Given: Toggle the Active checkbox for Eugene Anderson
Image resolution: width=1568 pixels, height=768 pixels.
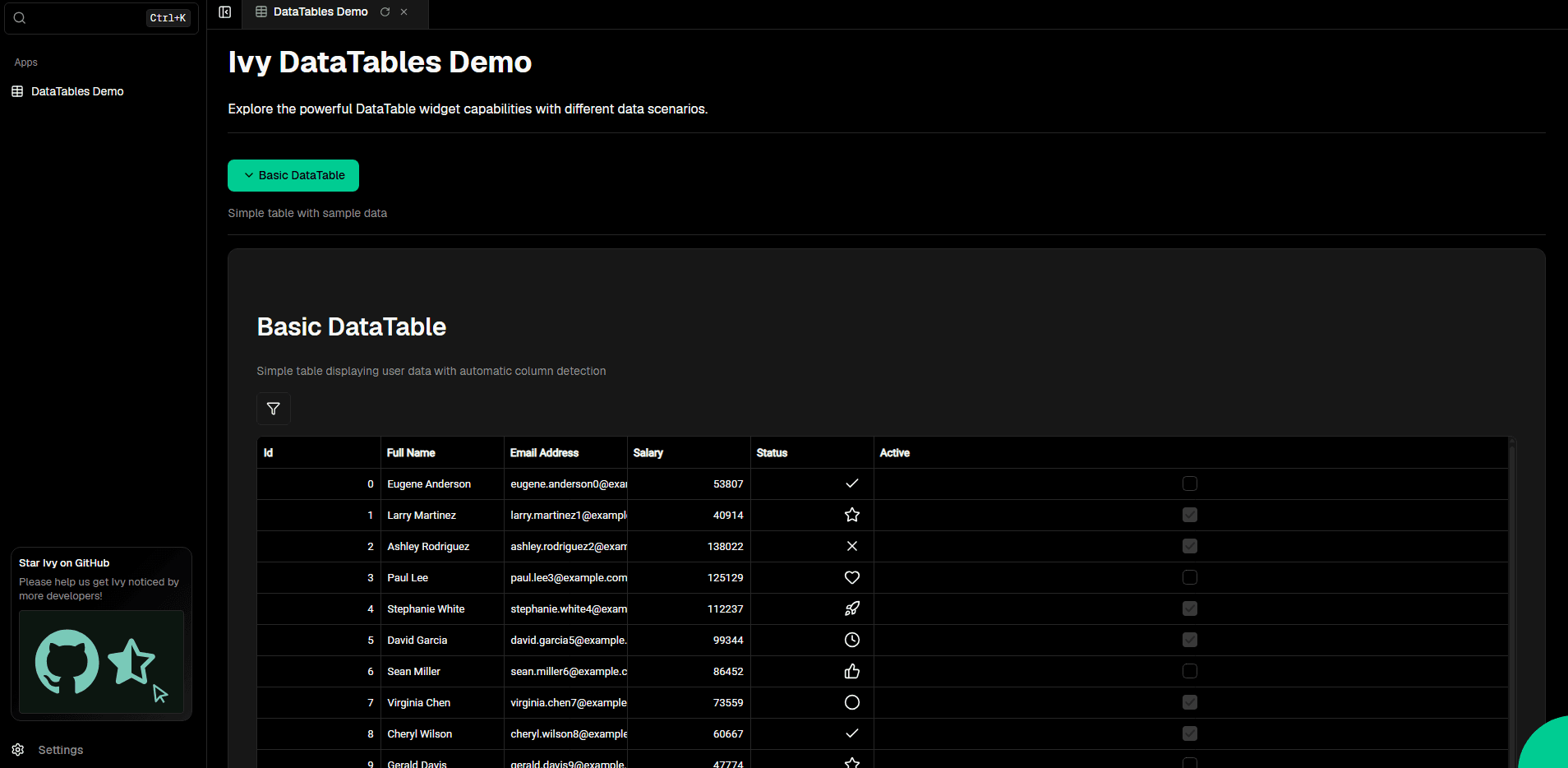Looking at the screenshot, I should (1189, 483).
